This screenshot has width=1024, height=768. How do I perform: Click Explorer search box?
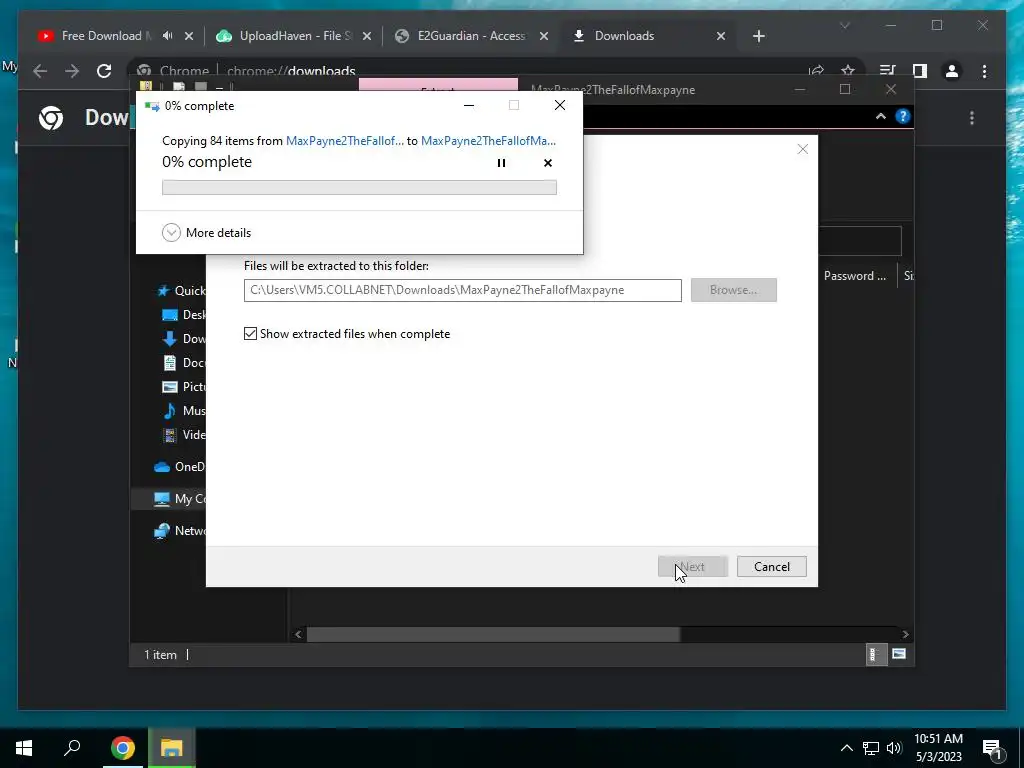pyautogui.click(x=859, y=241)
